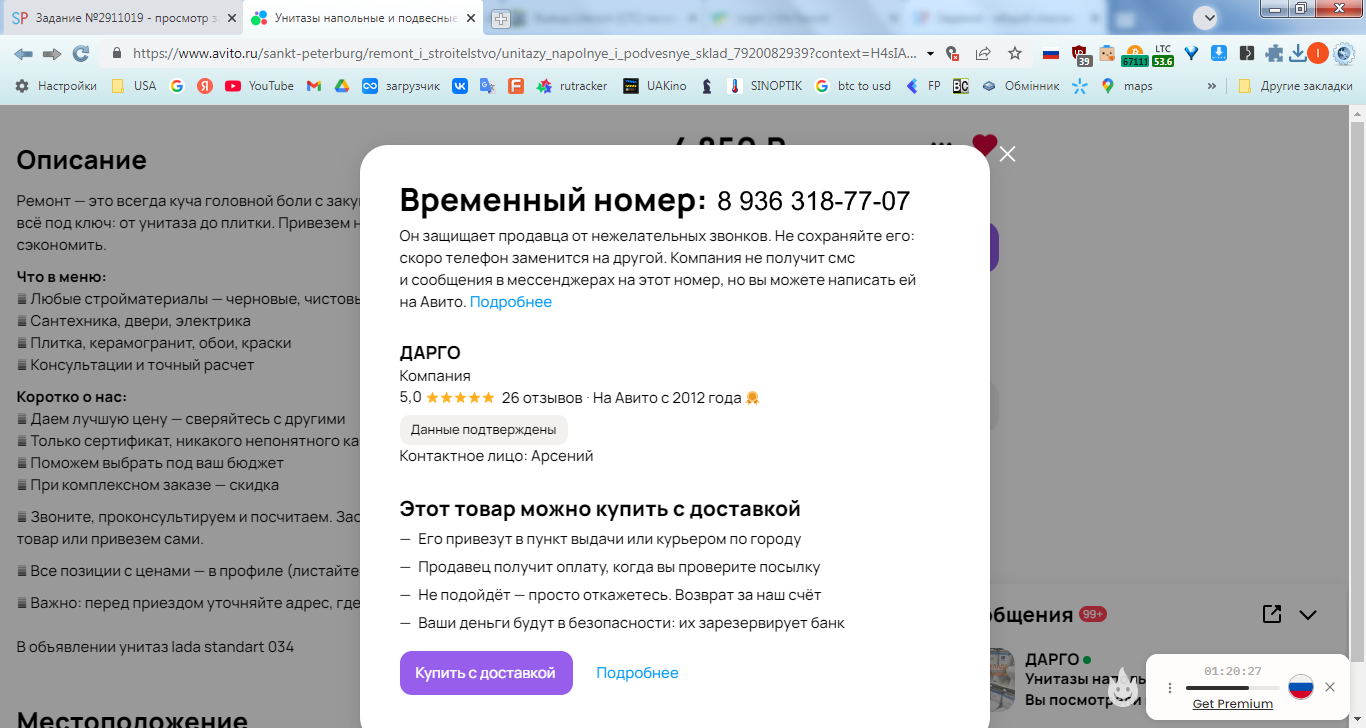Viewport: 1366px width, 728px height.
Task: Open the tab search dropdown button
Action: 1209,16
